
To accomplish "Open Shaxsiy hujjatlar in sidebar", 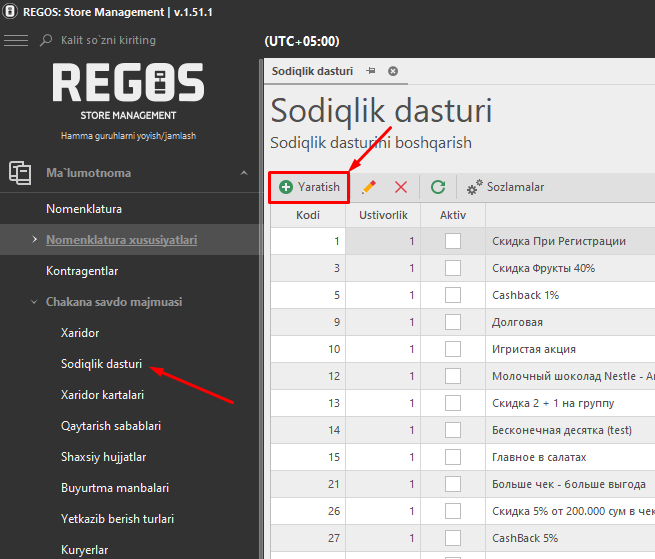I will pos(104,457).
